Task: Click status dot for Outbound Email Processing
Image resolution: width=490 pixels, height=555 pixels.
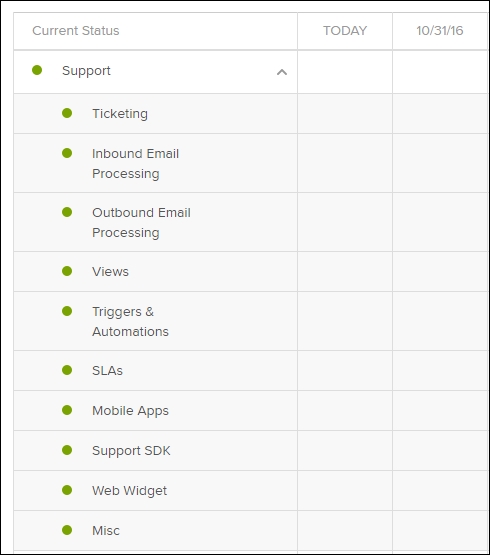Action: (67, 212)
